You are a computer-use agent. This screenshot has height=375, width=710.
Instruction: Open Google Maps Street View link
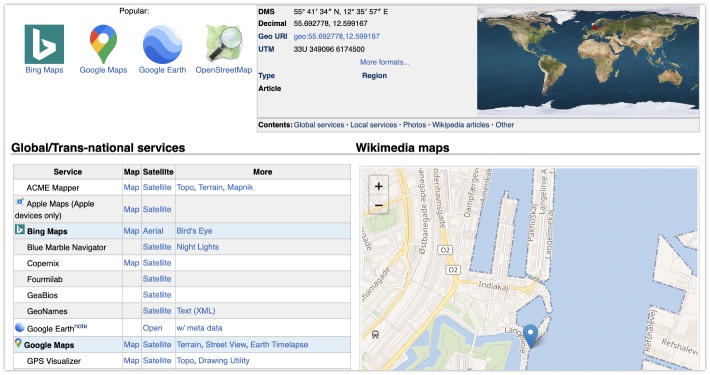[x=226, y=344]
